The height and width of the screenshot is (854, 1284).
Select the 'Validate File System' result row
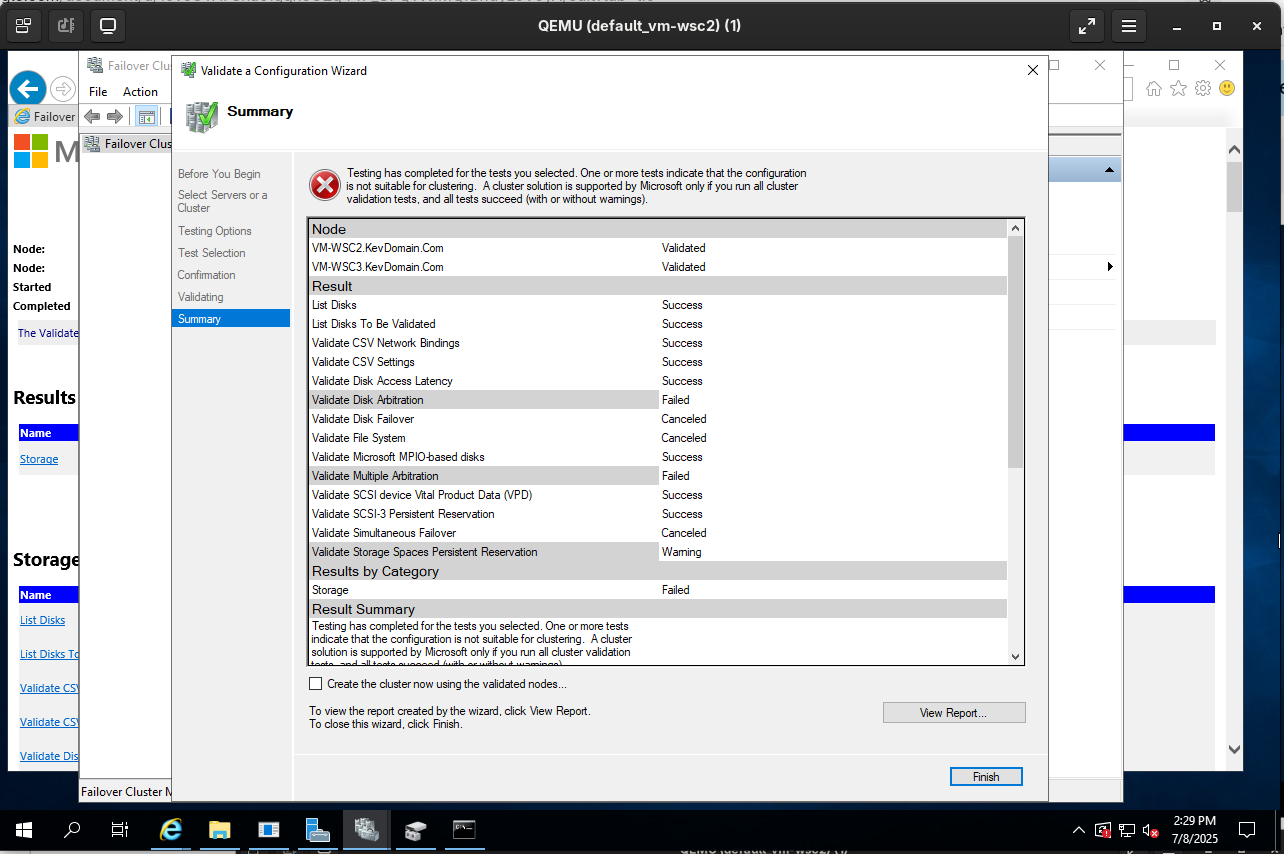pyautogui.click(x=658, y=438)
